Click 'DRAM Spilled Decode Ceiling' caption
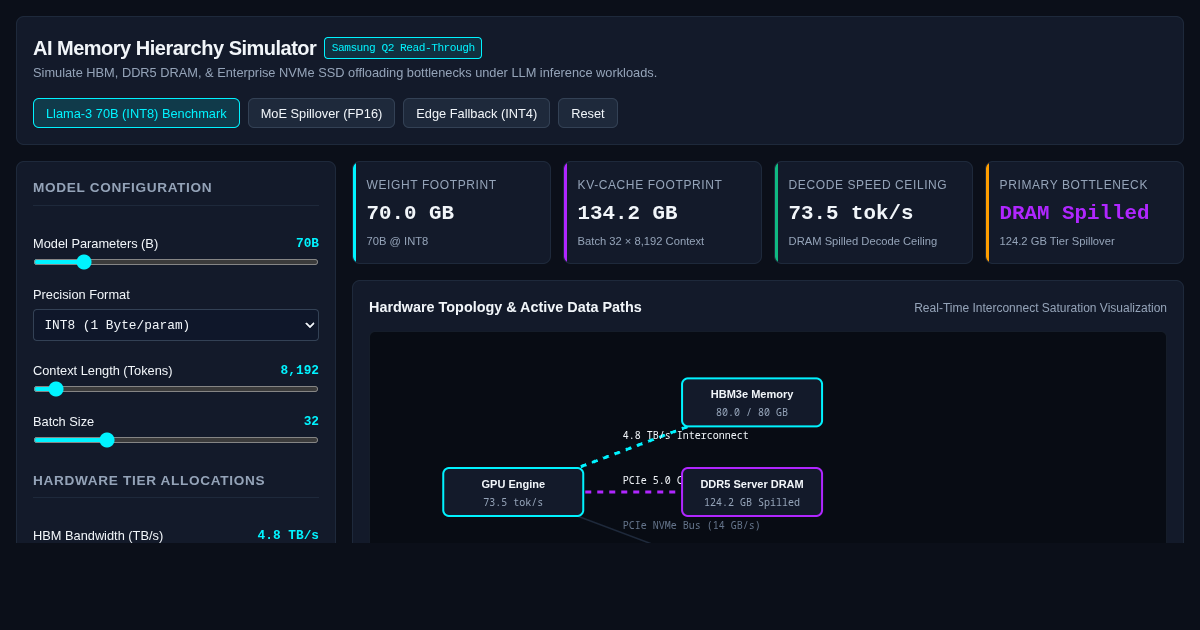Viewport: 1200px width, 630px height. [x=862, y=241]
